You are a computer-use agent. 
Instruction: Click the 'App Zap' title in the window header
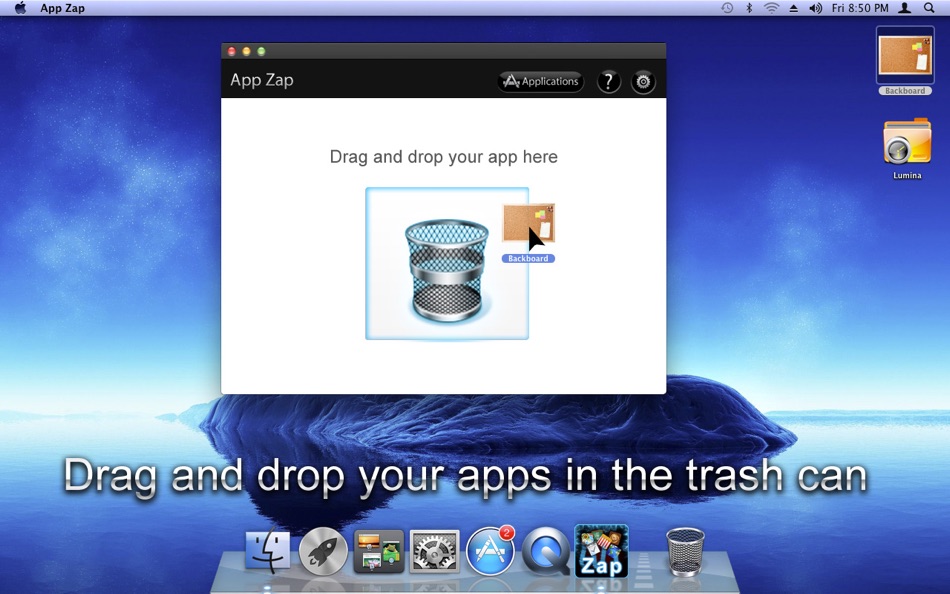pyautogui.click(x=262, y=80)
